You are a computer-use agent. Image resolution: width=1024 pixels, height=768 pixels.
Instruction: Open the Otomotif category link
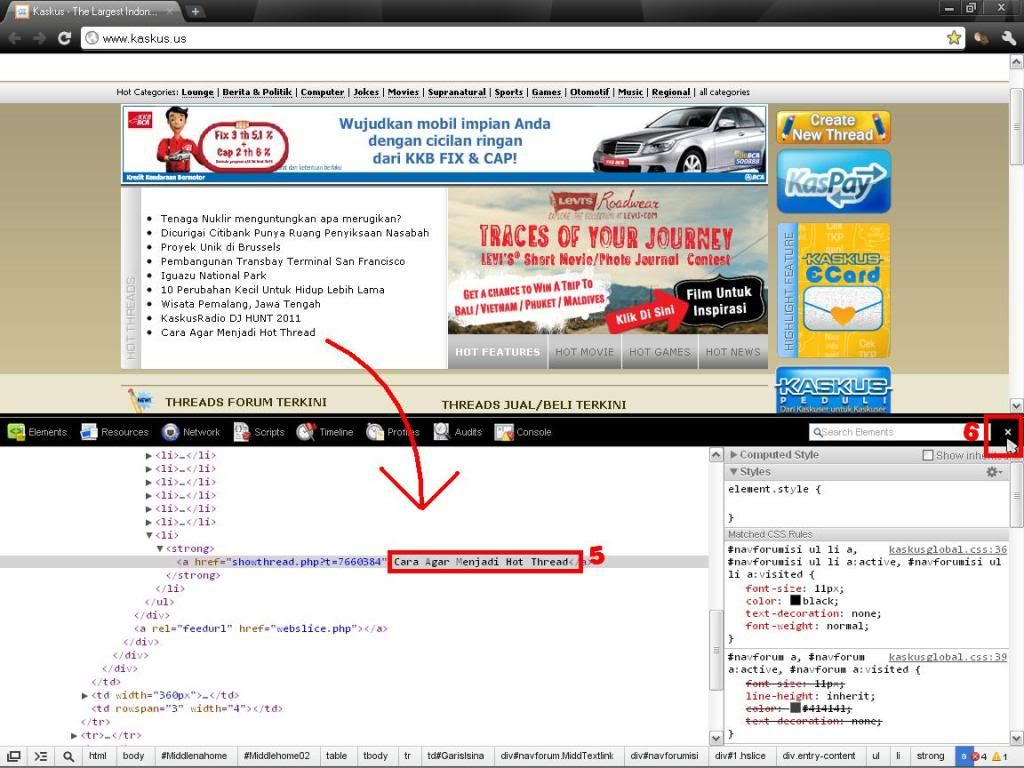pyautogui.click(x=590, y=92)
